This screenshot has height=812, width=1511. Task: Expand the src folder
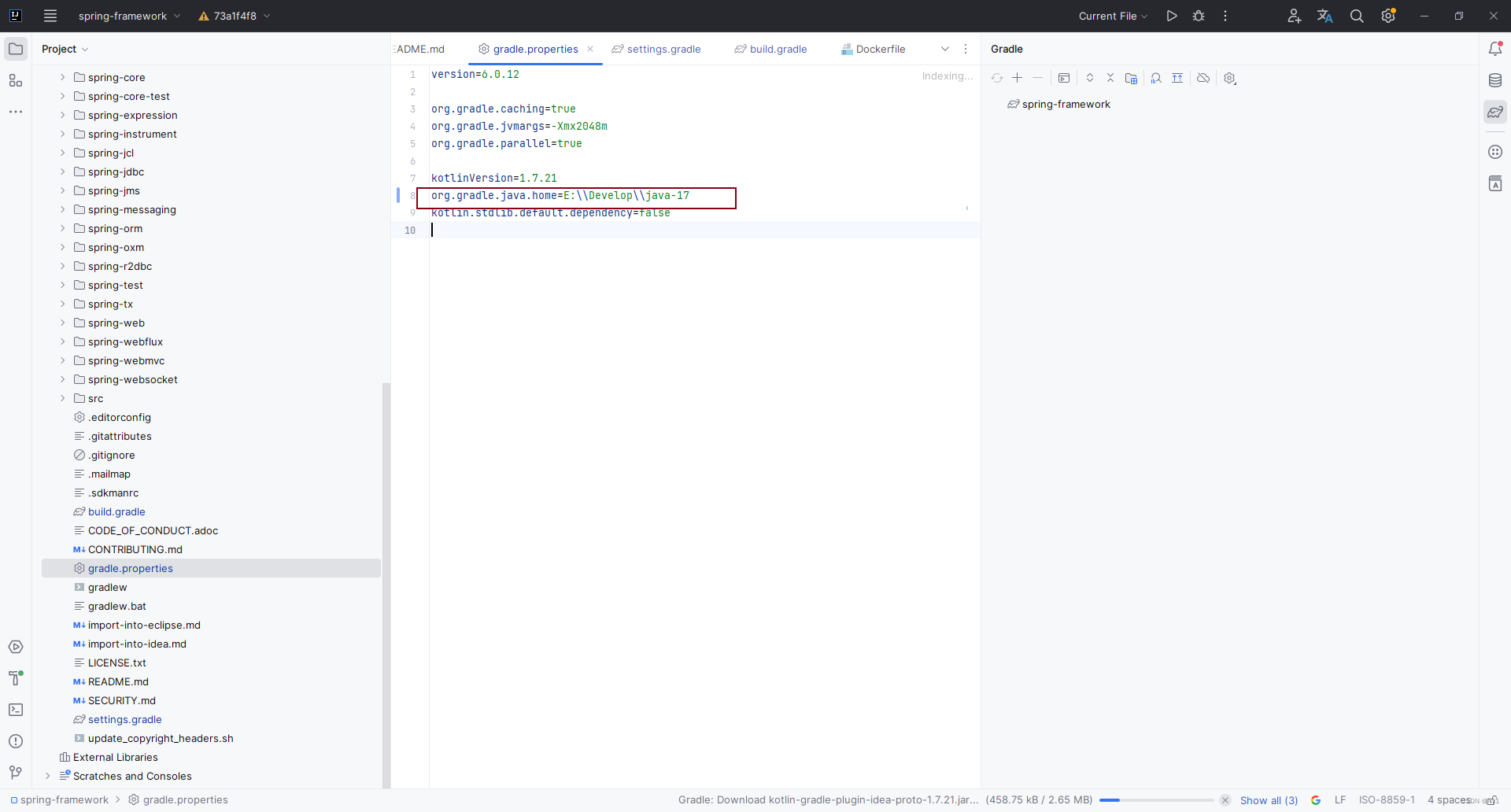pos(63,398)
